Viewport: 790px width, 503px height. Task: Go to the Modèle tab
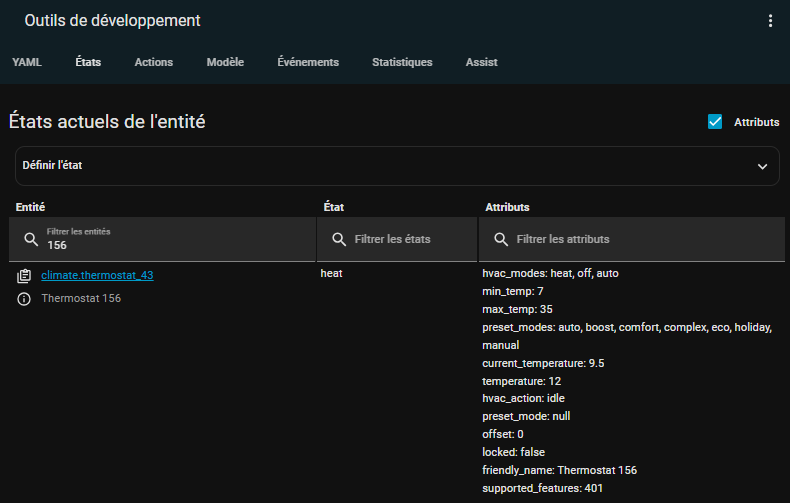(x=225, y=62)
